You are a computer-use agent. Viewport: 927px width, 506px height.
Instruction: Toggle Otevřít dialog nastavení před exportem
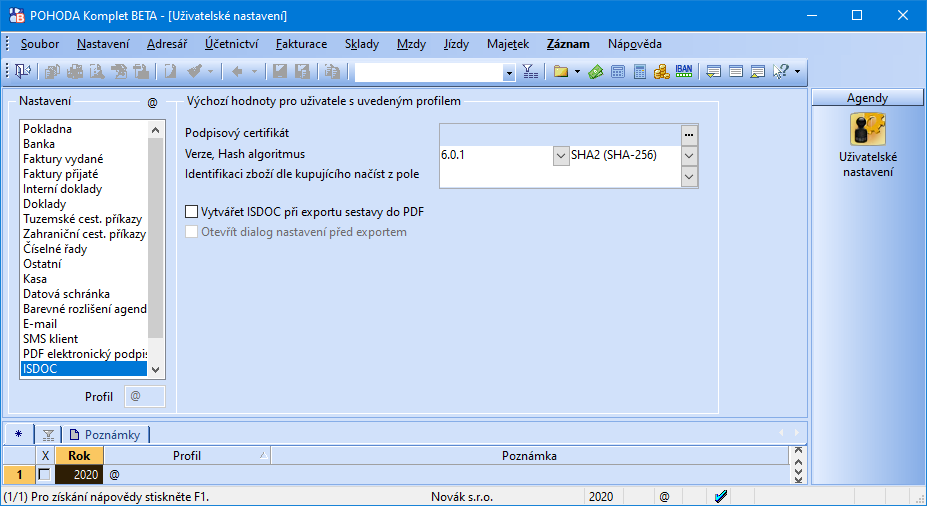click(x=191, y=232)
